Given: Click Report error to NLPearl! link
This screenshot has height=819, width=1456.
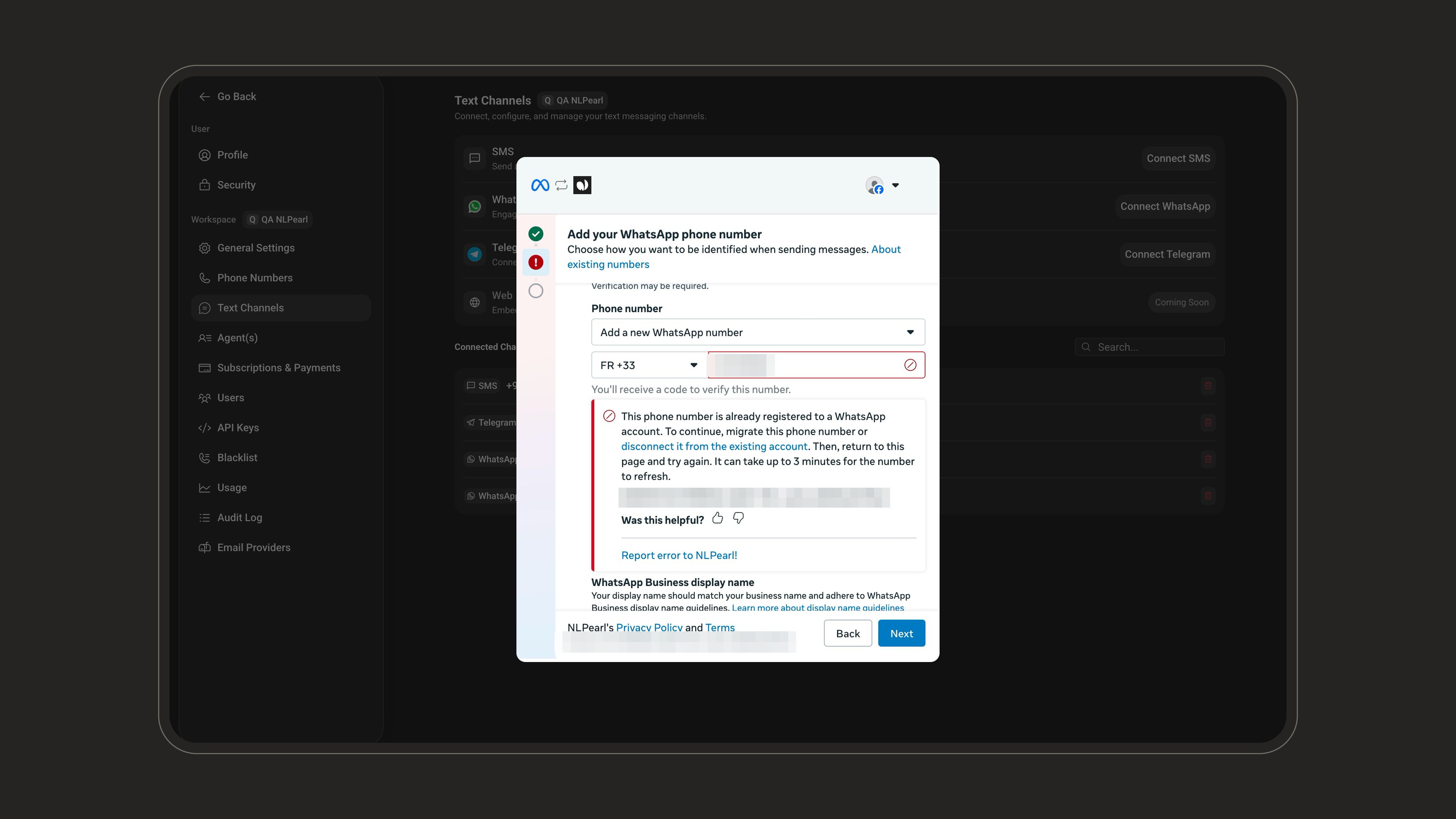Looking at the screenshot, I should click(x=679, y=555).
